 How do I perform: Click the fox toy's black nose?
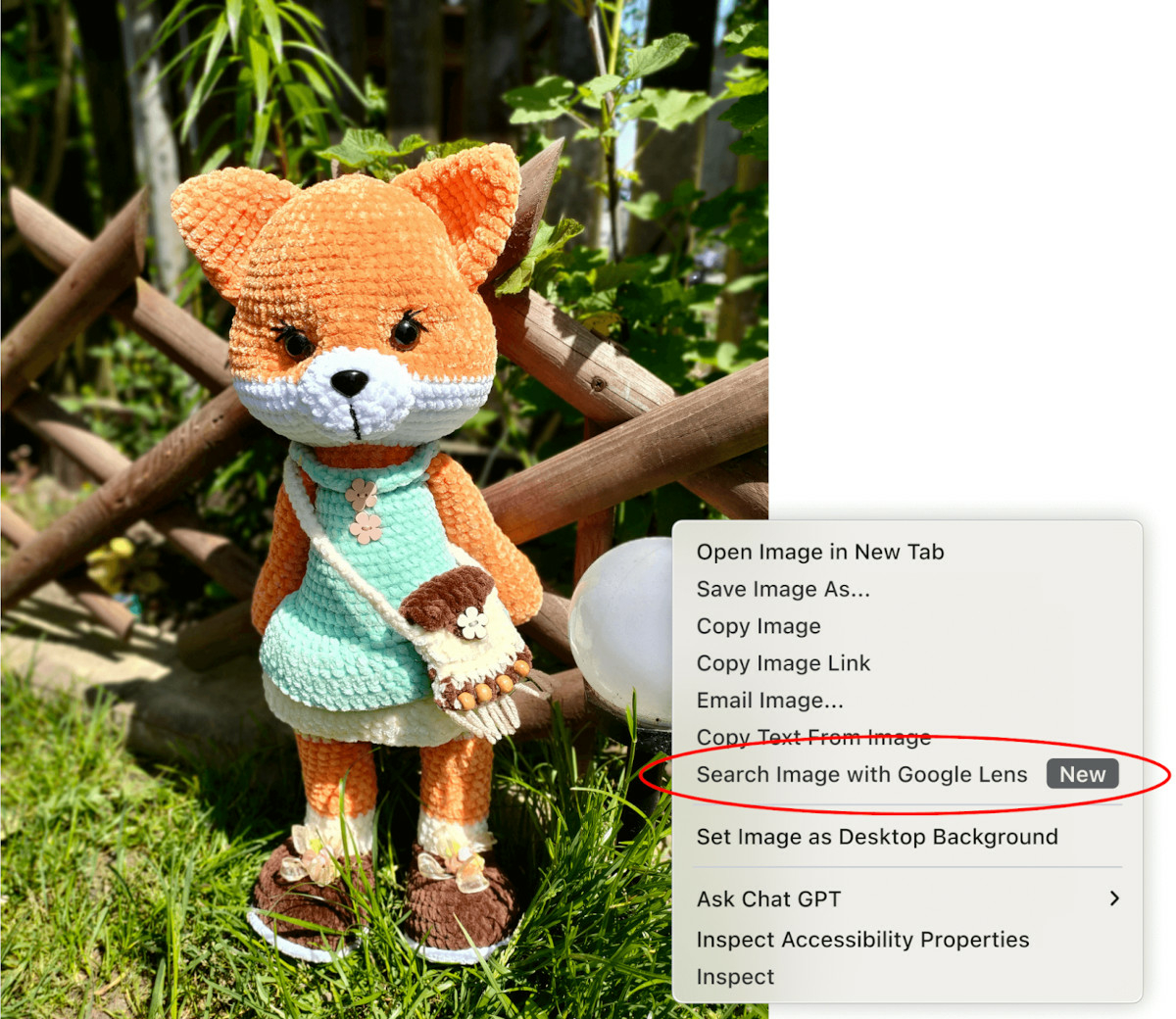[349, 381]
